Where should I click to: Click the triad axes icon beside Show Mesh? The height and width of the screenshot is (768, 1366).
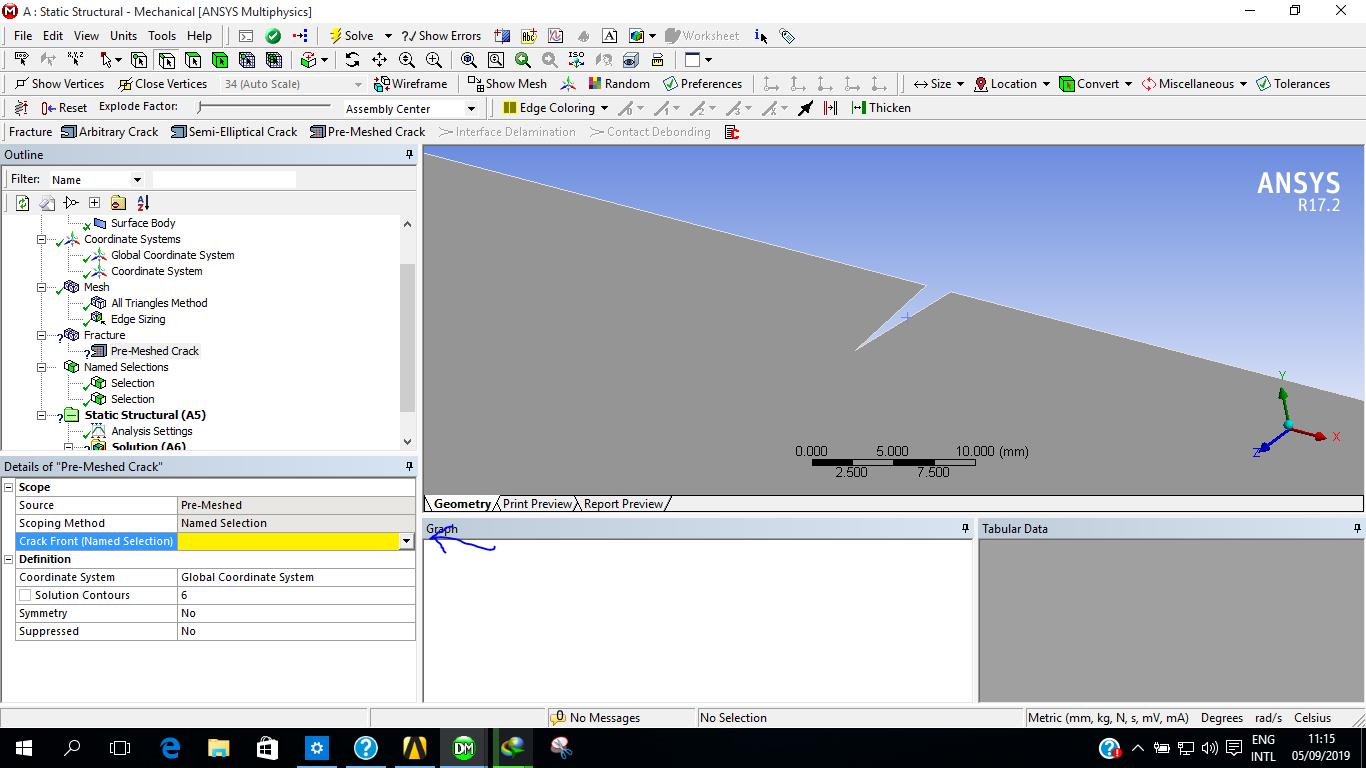coord(568,84)
